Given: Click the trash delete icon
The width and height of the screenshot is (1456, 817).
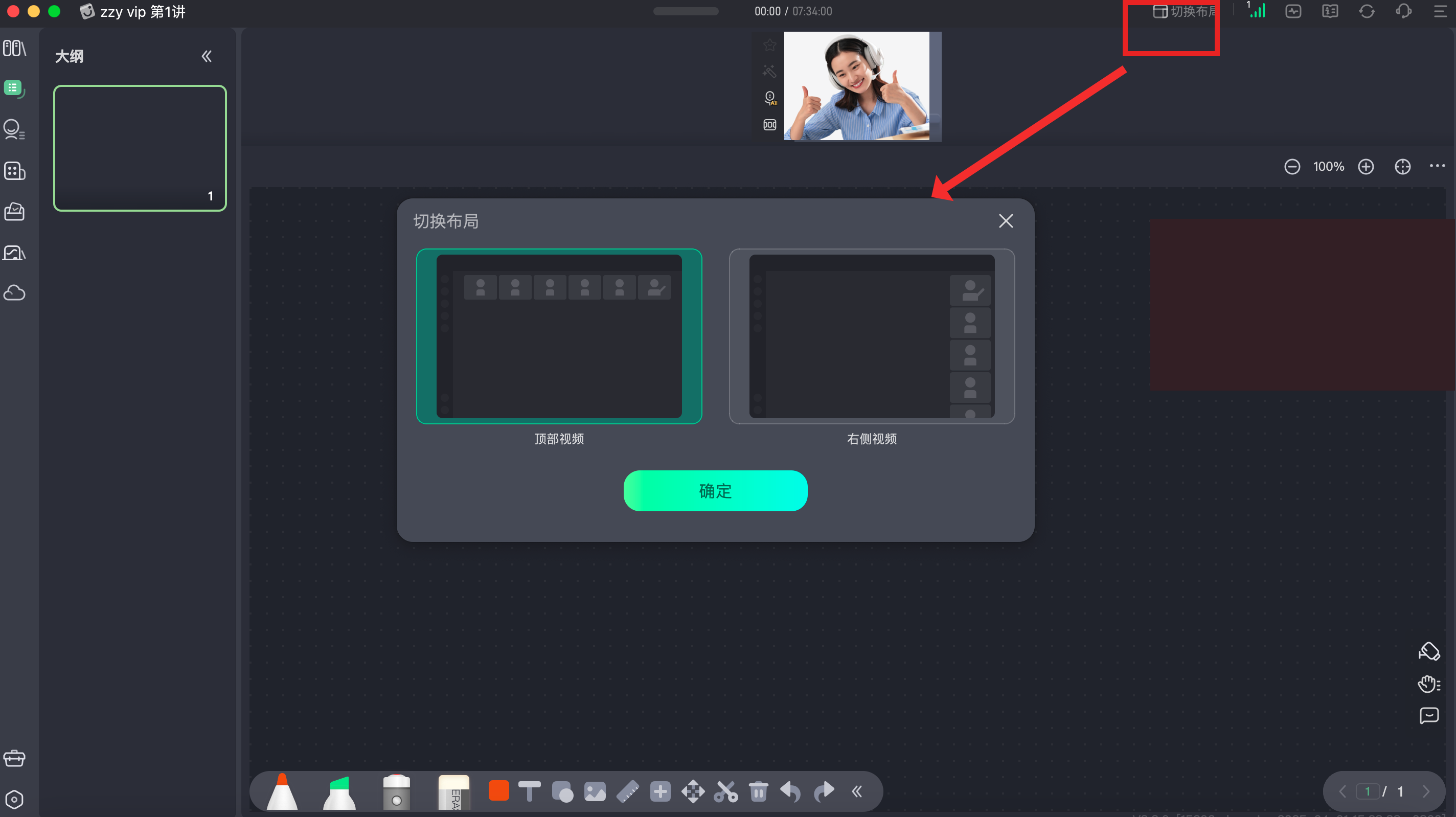Looking at the screenshot, I should pos(759,791).
